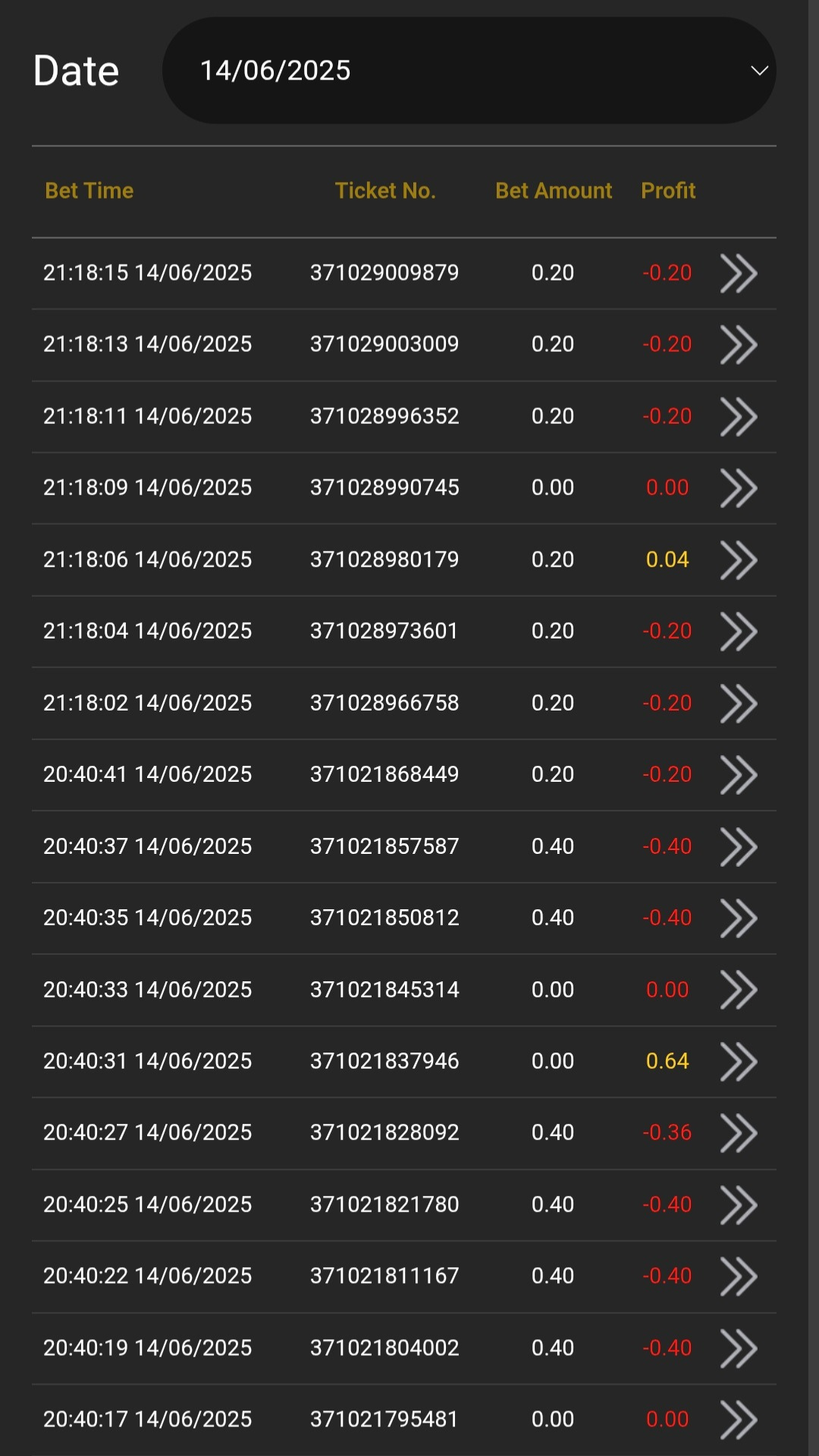The image size is (819, 1456).
Task: Click bet time 21:18:04 14/06/2025
Action: point(147,630)
